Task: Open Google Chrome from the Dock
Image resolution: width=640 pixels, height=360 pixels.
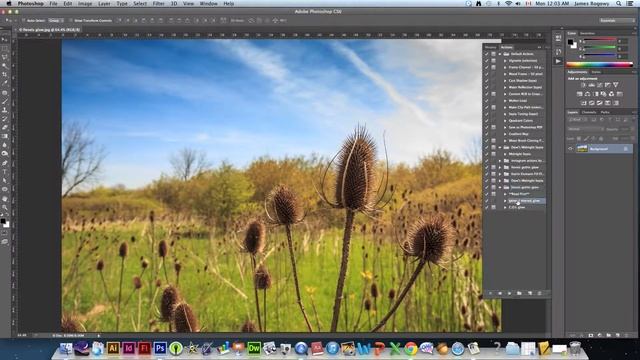Action: click(411, 348)
